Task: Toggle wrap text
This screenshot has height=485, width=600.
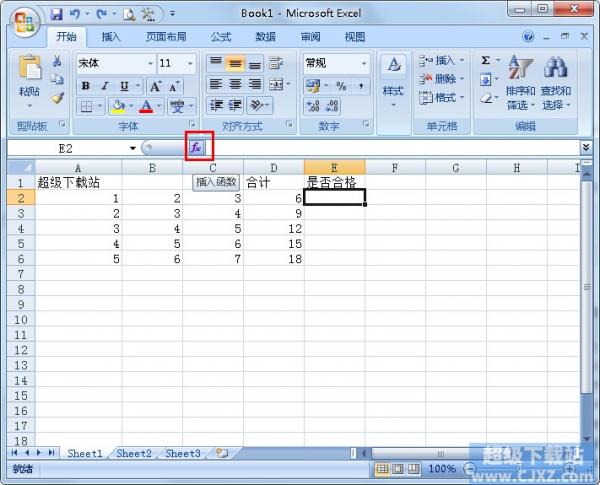Action: coord(276,63)
